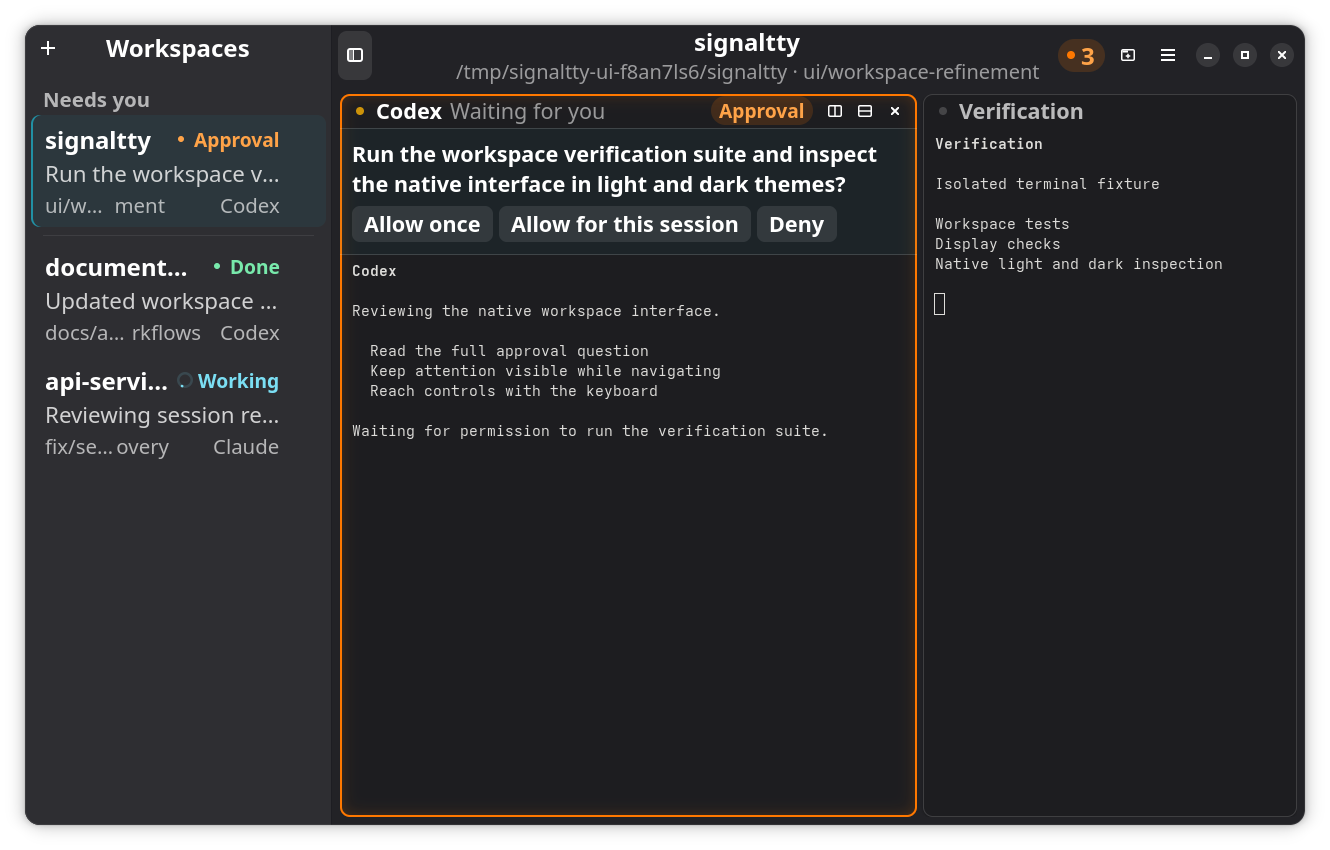The width and height of the screenshot is (1330, 850).
Task: Click 'Waiting for you' status text
Action: 527,111
